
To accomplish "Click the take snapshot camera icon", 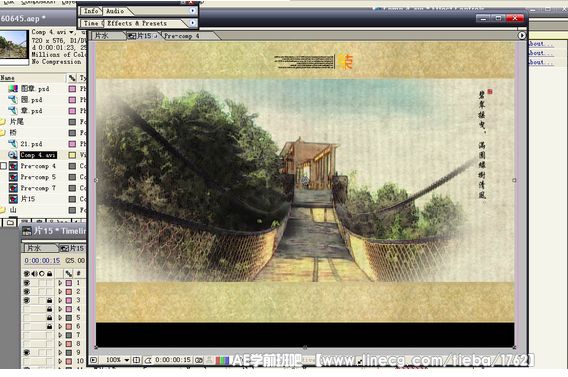I will [199, 360].
